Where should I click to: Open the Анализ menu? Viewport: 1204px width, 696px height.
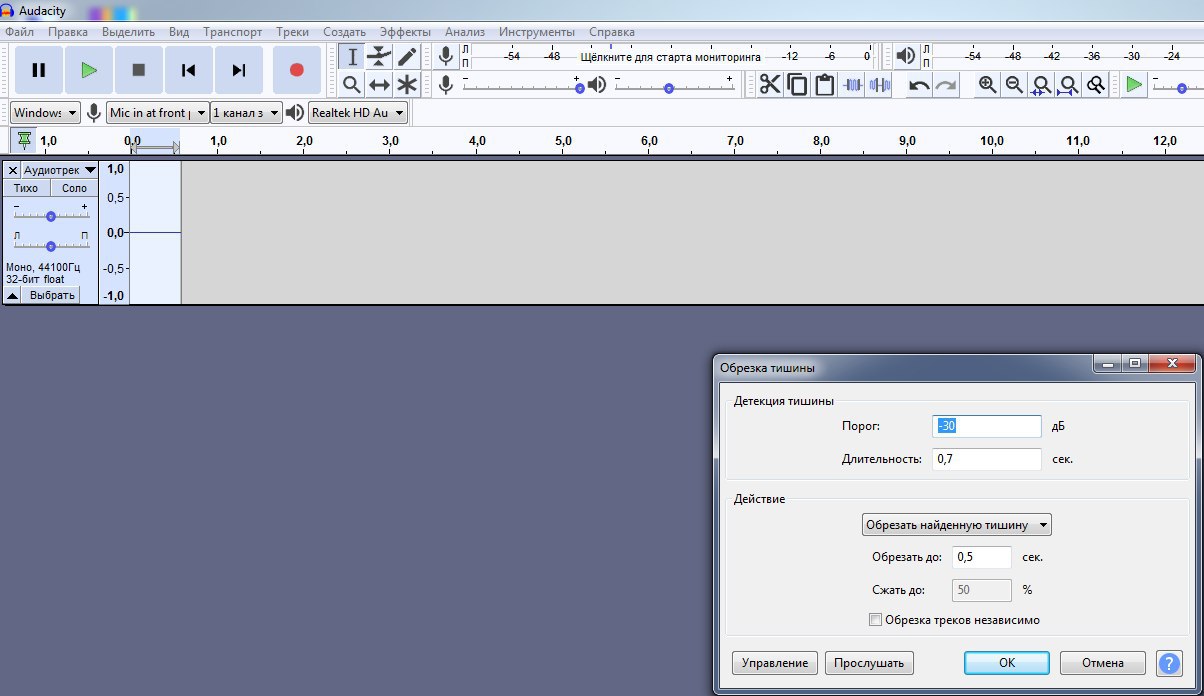coord(465,32)
